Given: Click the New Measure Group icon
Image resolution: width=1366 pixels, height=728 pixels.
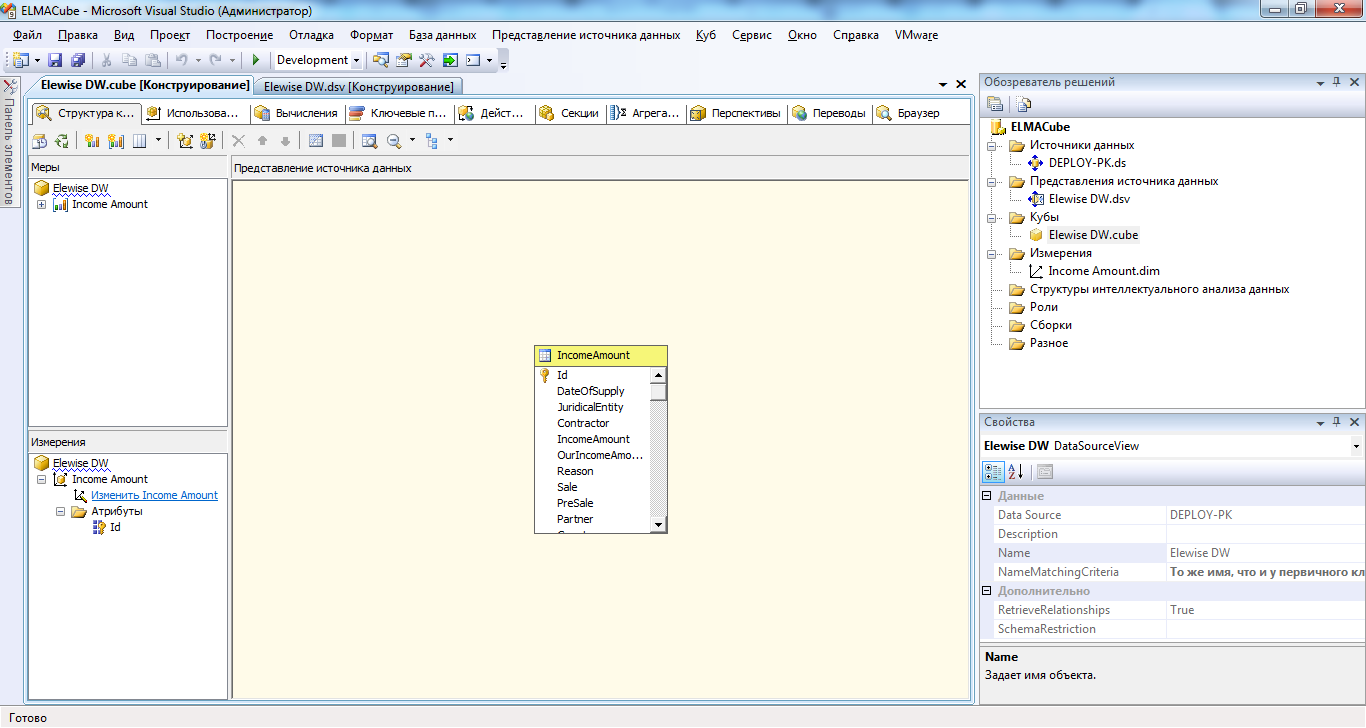Looking at the screenshot, I should coord(114,141).
